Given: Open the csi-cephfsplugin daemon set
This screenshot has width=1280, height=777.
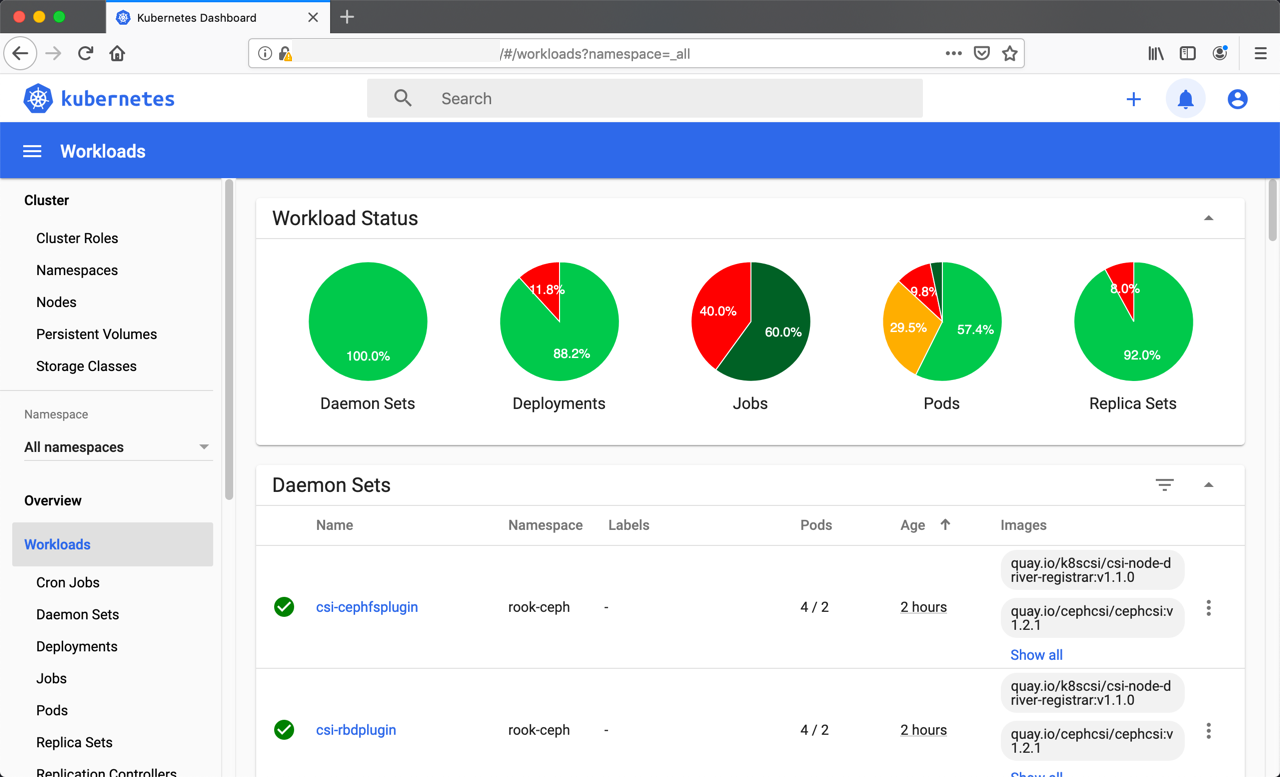Looking at the screenshot, I should [366, 607].
